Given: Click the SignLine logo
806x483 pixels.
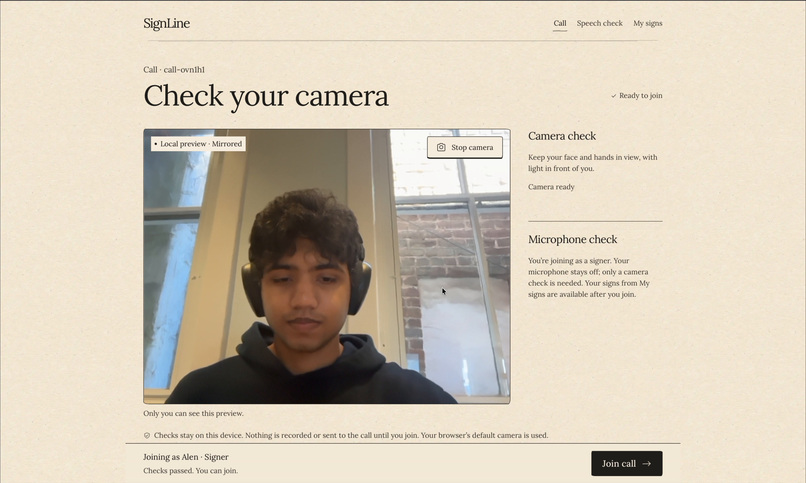Looking at the screenshot, I should tap(167, 24).
